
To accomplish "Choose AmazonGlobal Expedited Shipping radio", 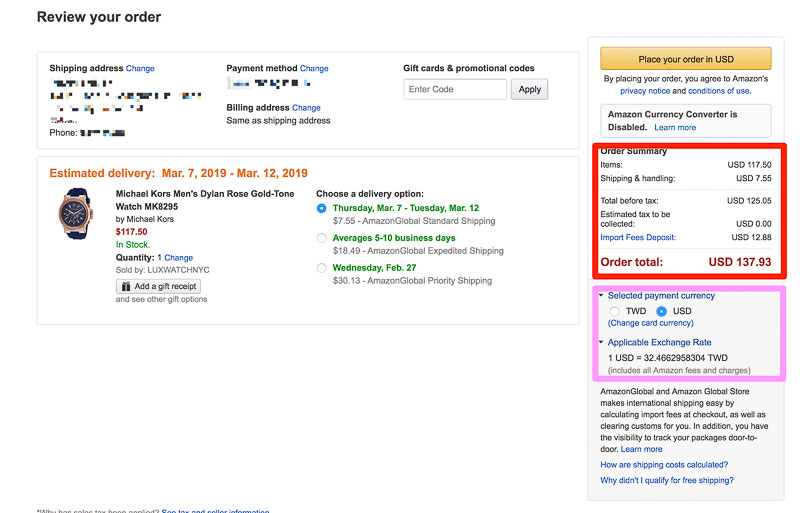I will pos(321,238).
